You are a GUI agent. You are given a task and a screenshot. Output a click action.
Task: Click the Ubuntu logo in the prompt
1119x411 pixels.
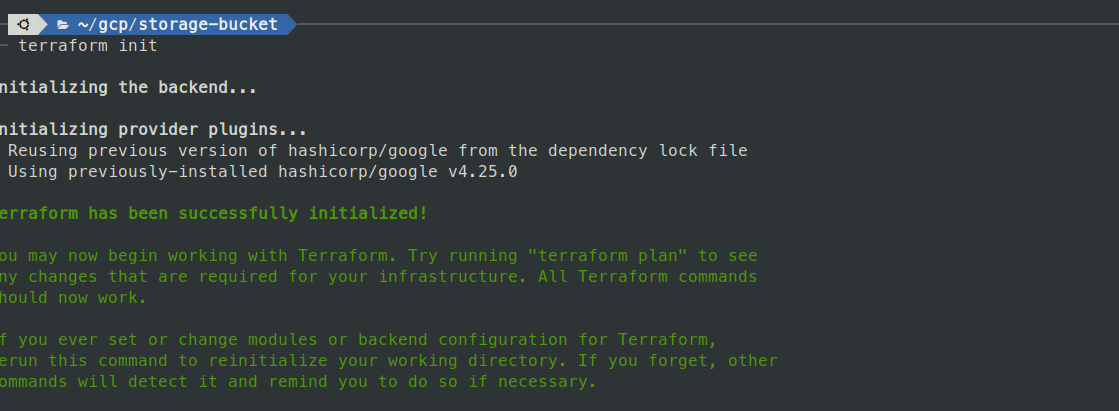coord(22,24)
